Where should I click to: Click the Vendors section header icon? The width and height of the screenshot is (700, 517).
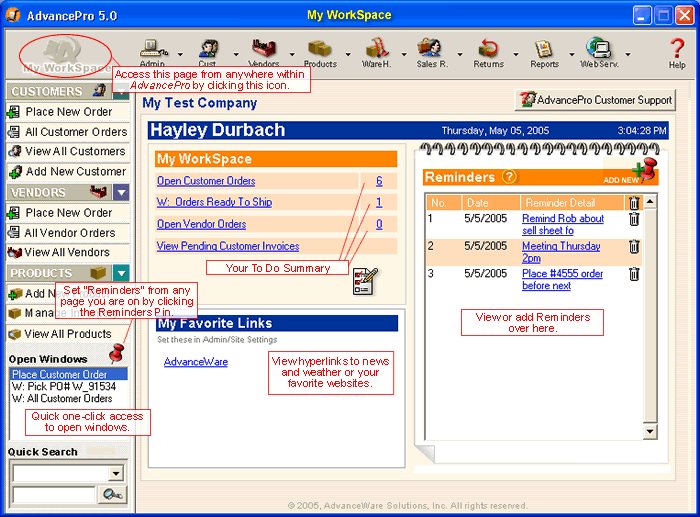pyautogui.click(x=98, y=192)
